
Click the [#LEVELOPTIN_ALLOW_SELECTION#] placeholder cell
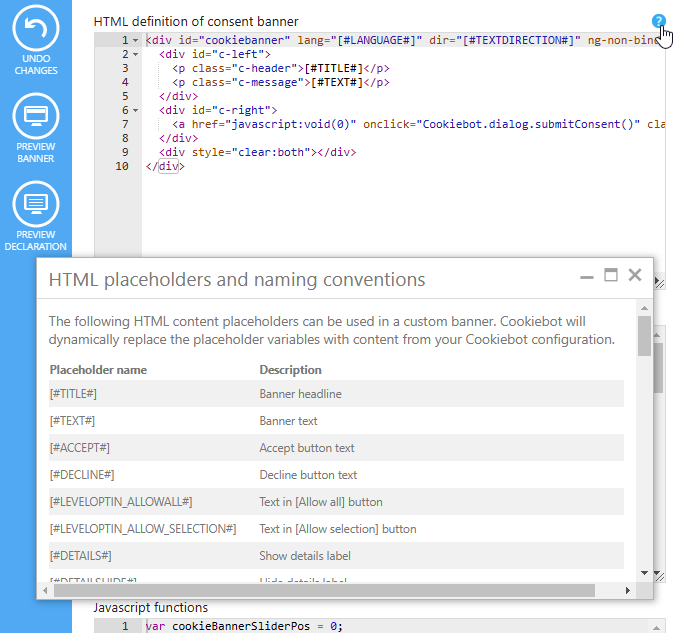[143, 529]
